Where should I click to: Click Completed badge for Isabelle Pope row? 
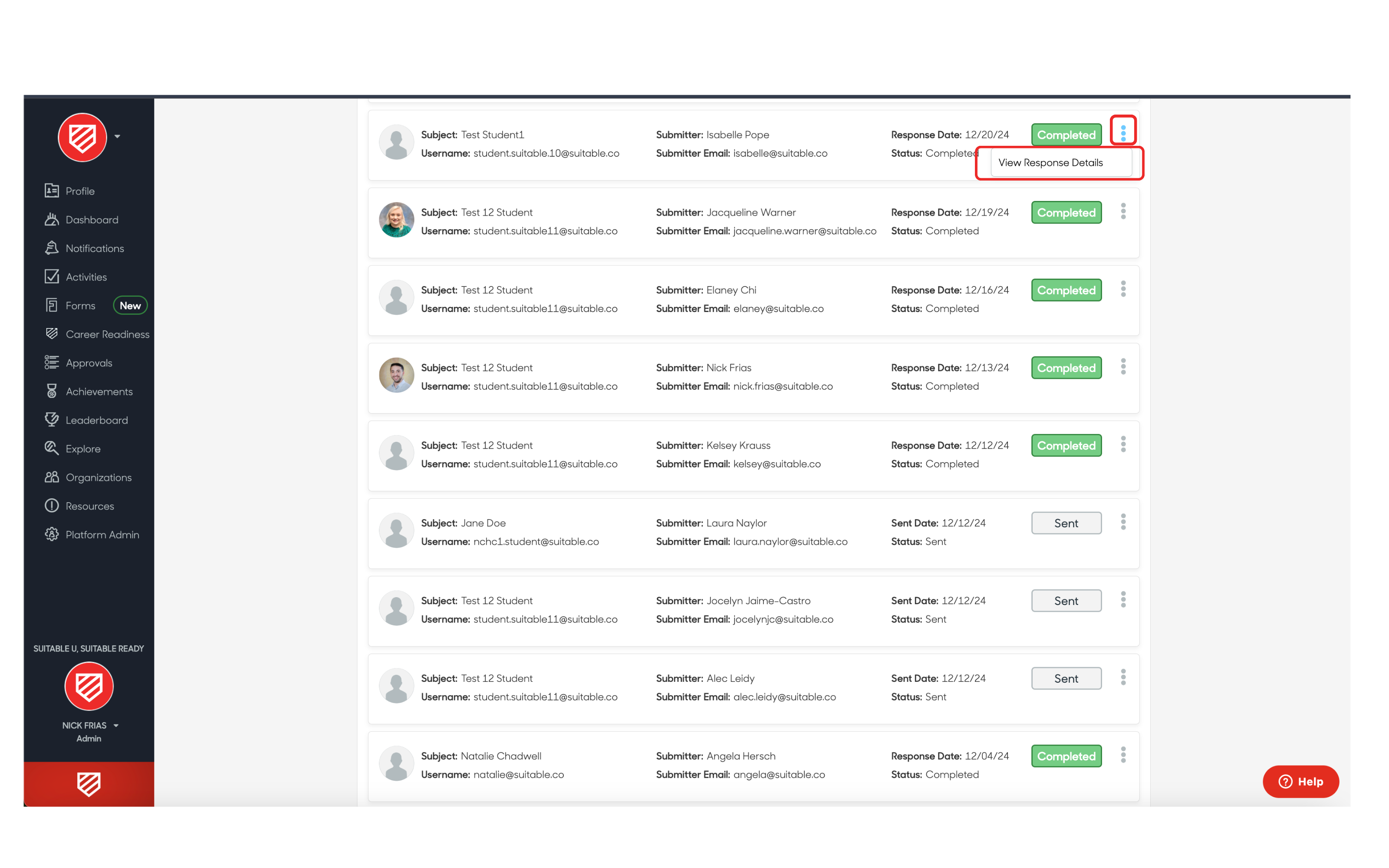1066,135
